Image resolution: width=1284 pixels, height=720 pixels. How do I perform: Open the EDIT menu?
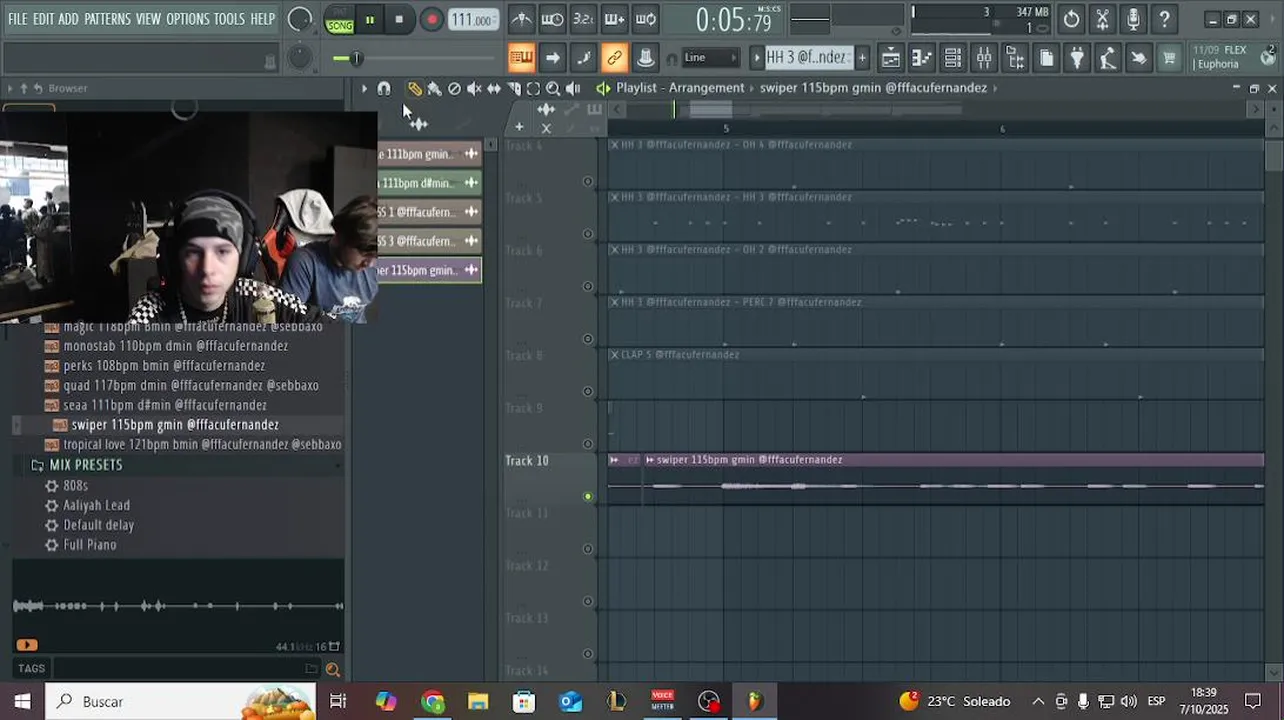click(43, 19)
